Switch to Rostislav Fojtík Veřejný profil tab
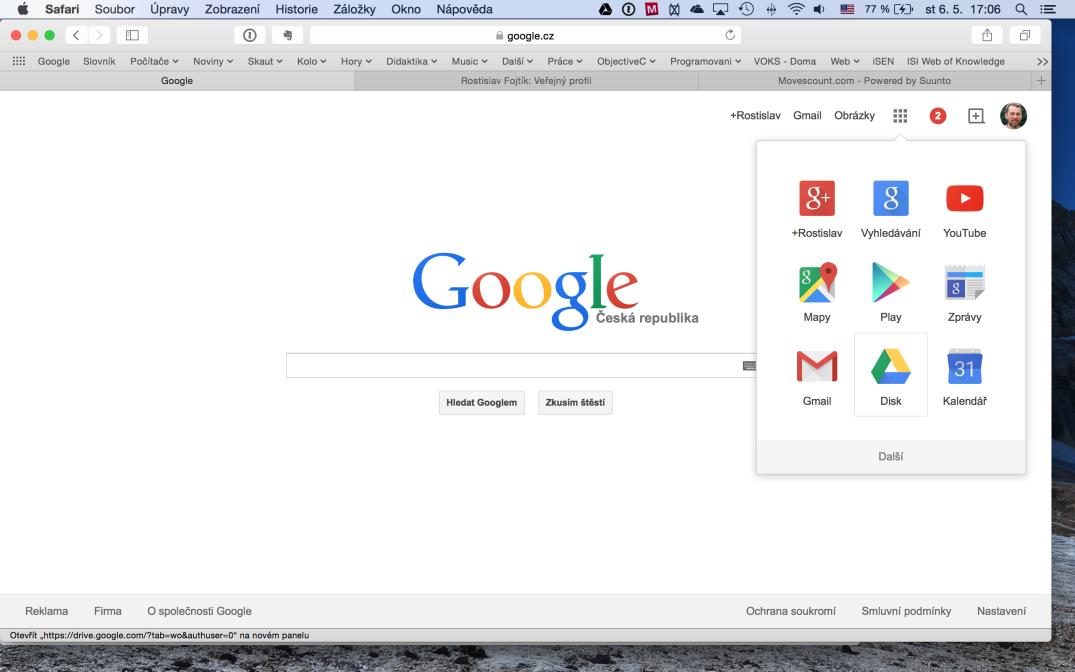 [x=526, y=81]
